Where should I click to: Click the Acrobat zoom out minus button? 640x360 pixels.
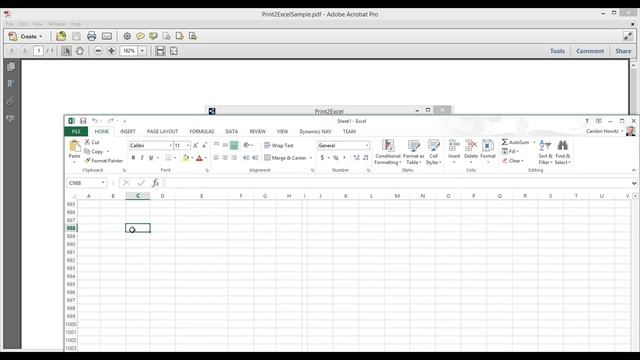[98, 51]
